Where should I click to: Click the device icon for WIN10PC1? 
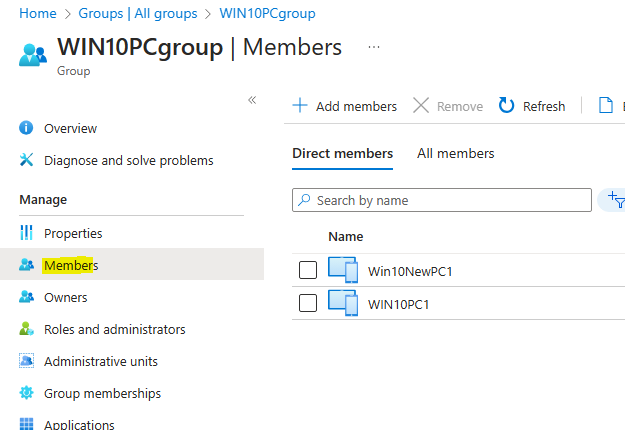(343, 303)
